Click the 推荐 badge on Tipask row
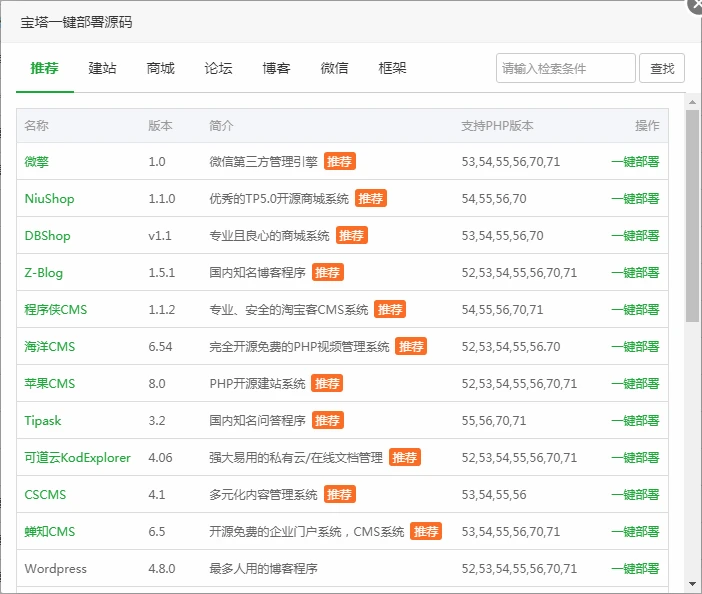Image resolution: width=702 pixels, height=594 pixels. 328,420
